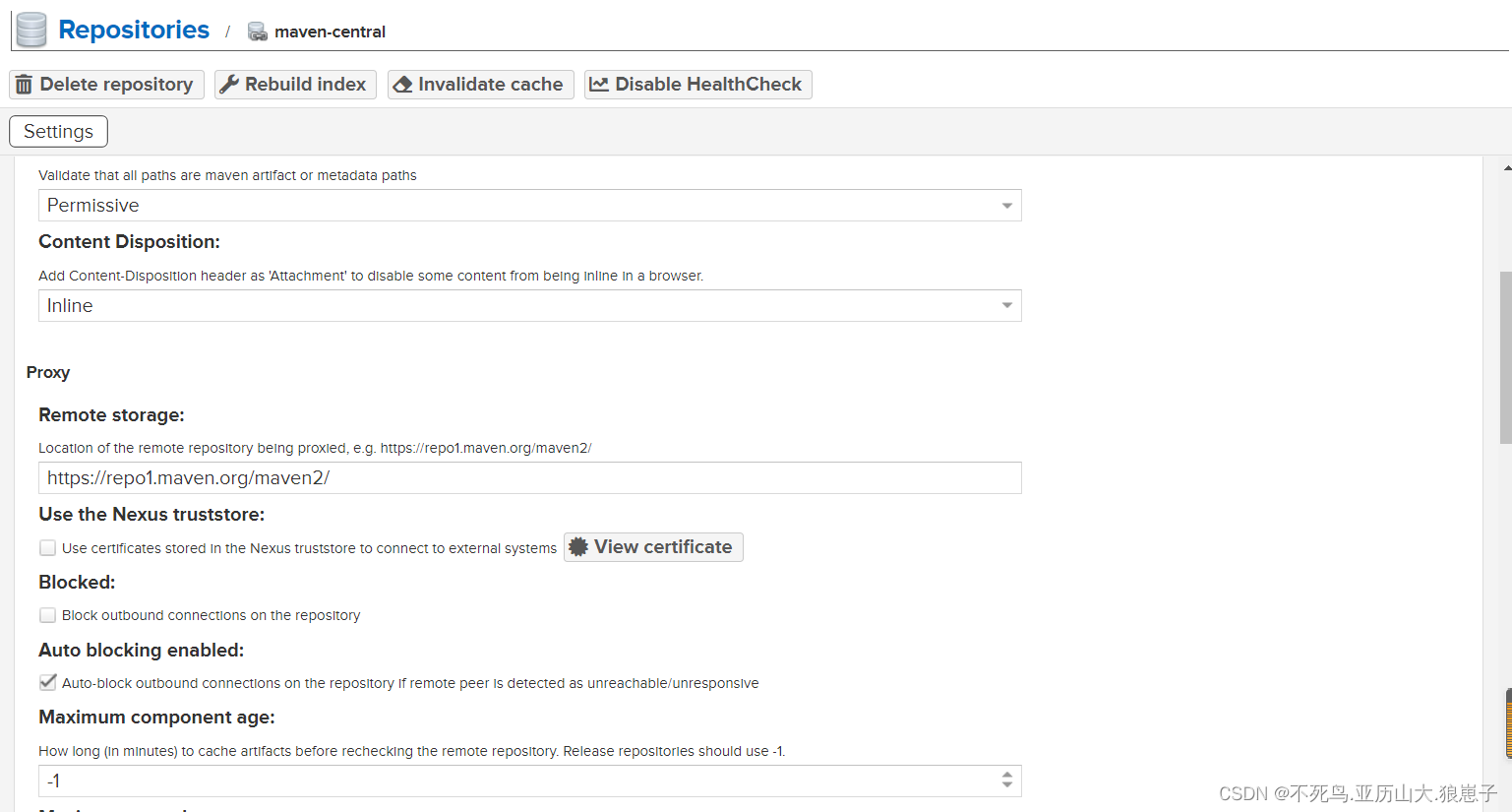The image size is (1512, 812).
Task: Switch to the Settings tab
Action: point(58,132)
